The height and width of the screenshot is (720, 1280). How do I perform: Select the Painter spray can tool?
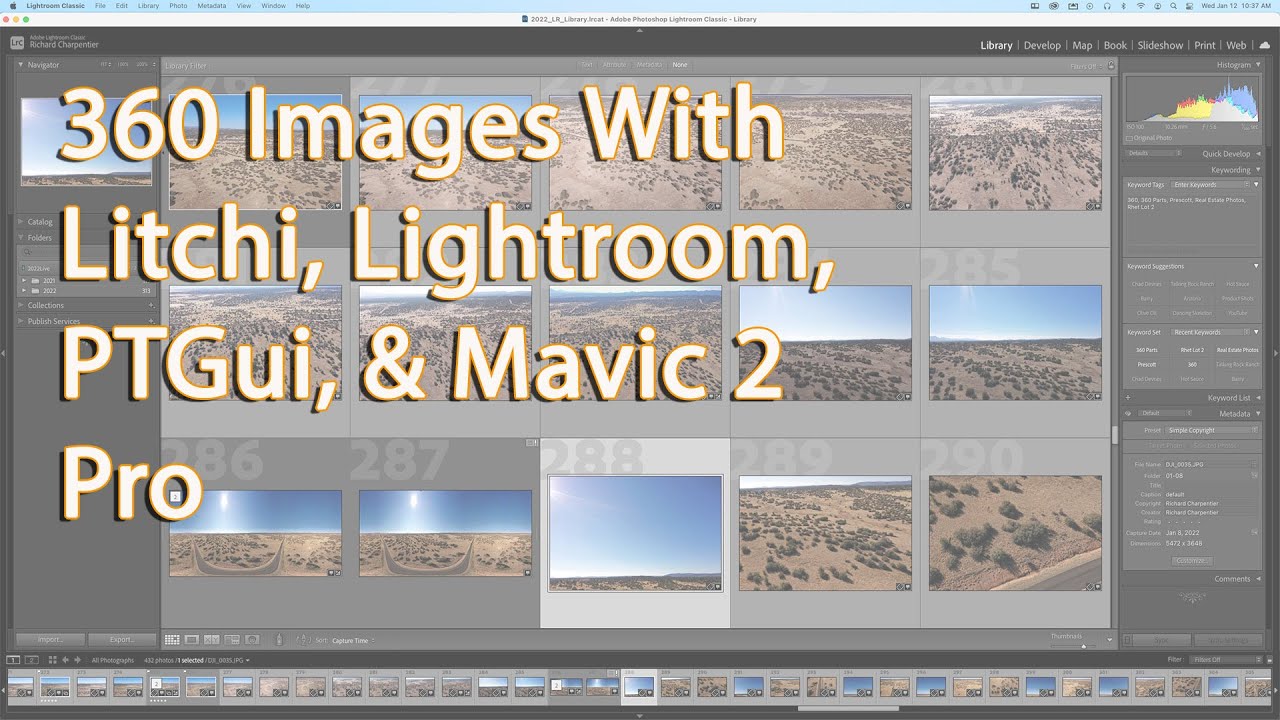click(279, 640)
